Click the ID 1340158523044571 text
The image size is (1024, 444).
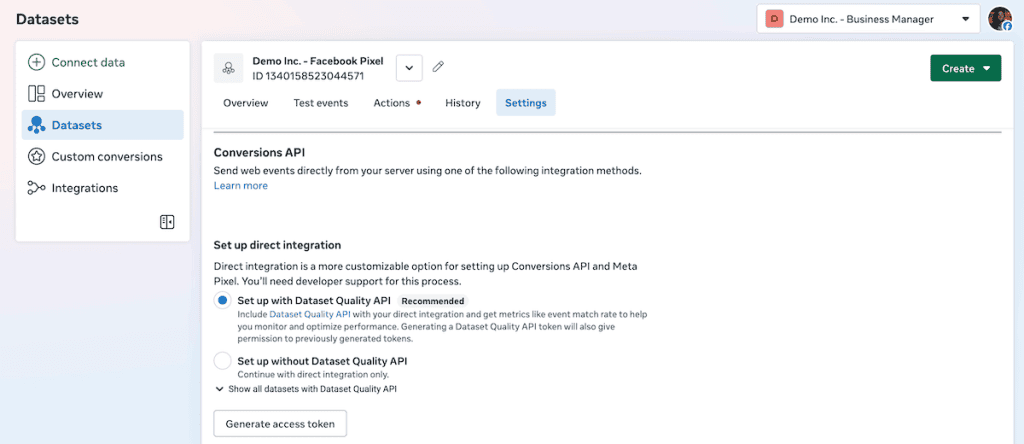(308, 76)
